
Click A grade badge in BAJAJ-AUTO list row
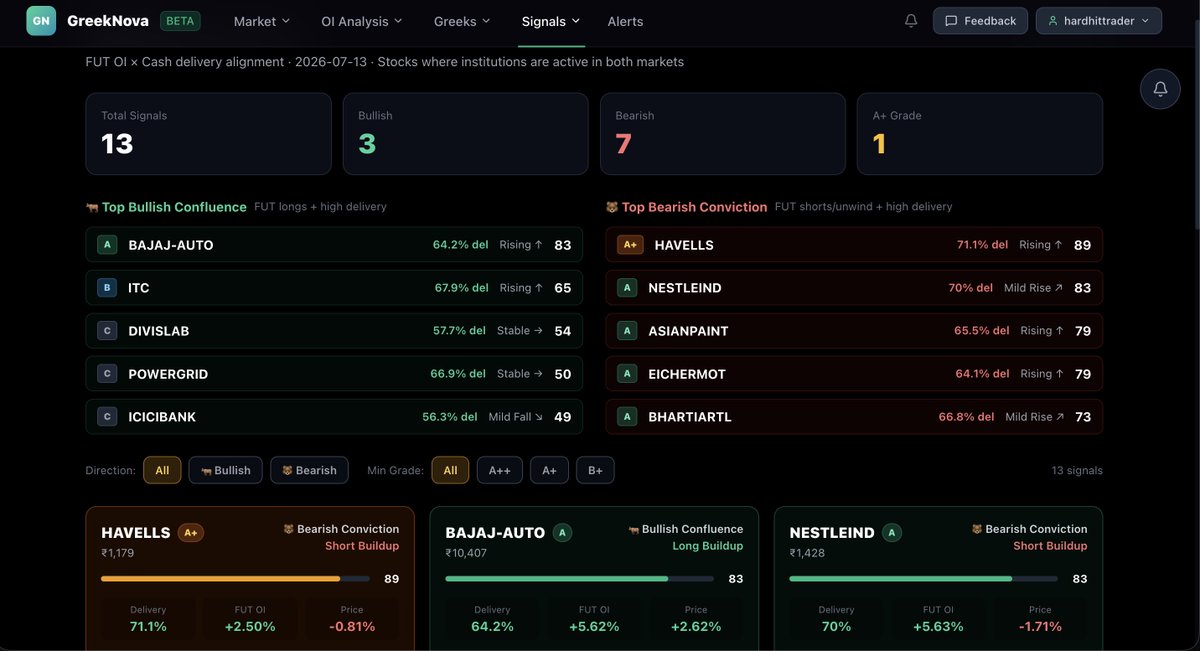tap(107, 245)
